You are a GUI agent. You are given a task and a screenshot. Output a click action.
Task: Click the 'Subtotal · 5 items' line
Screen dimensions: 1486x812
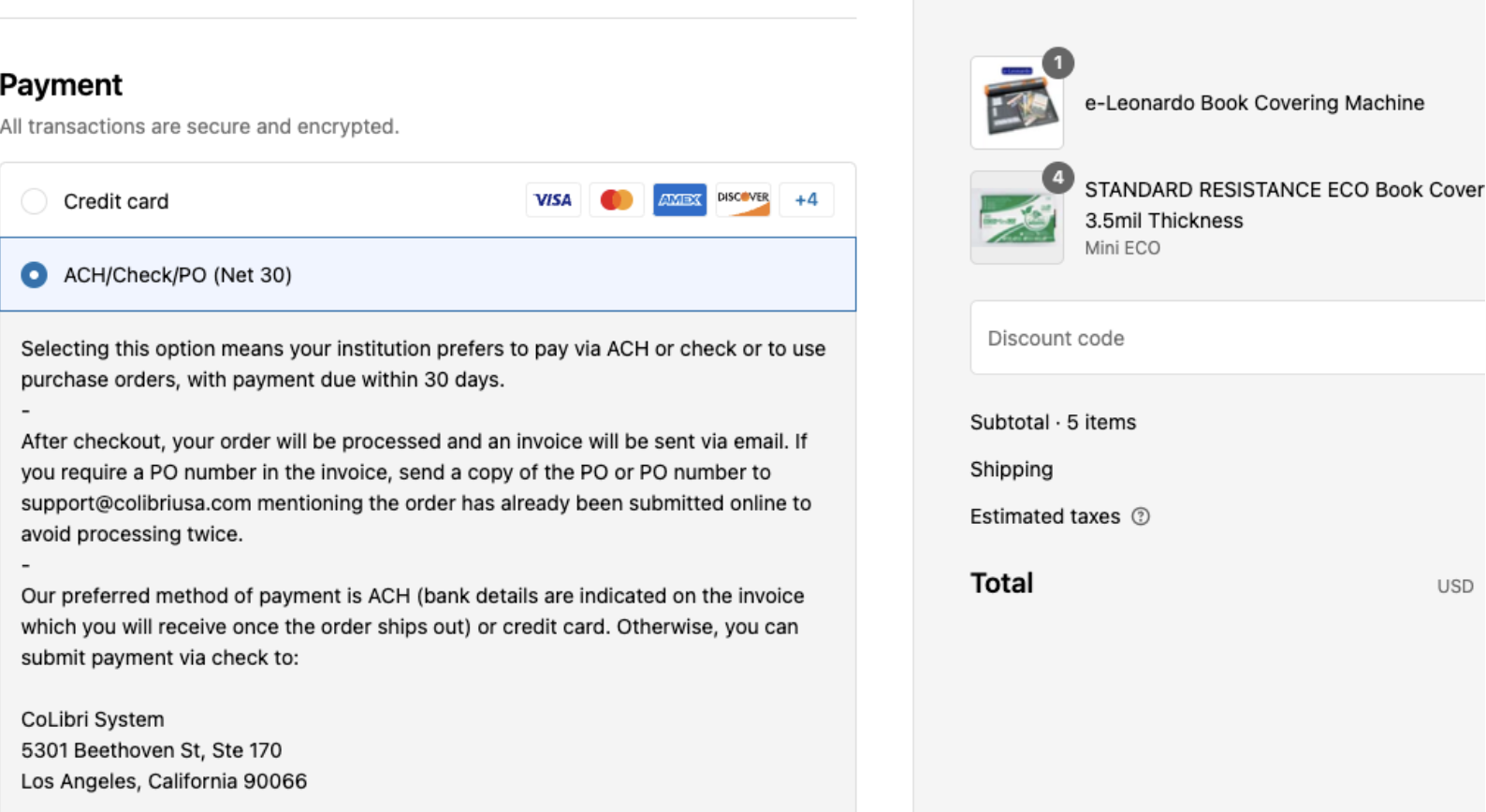coord(1054,422)
